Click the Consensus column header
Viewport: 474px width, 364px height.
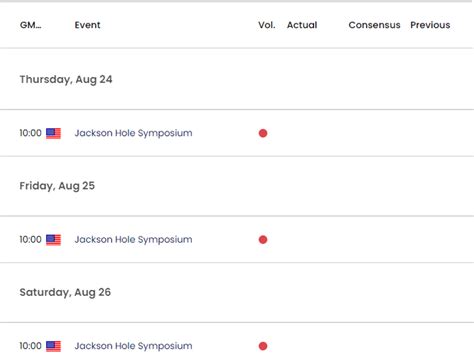374,25
